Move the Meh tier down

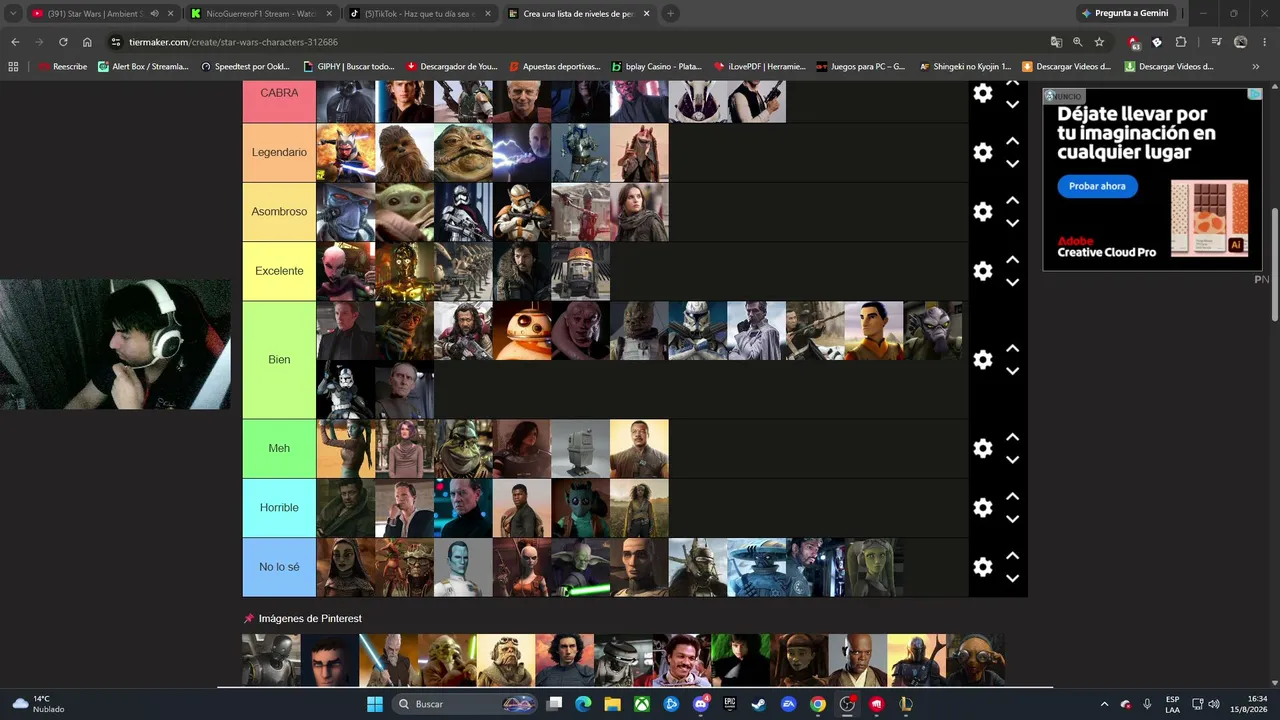(x=1012, y=460)
